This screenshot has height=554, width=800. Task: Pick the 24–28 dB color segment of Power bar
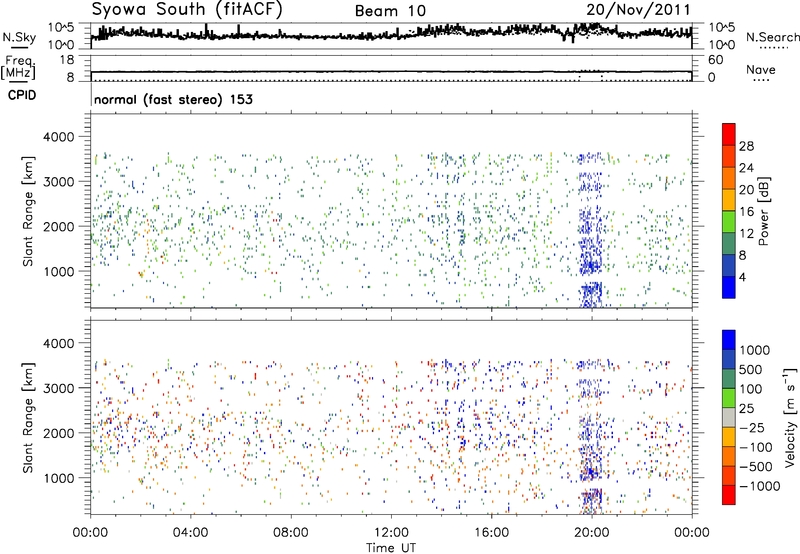coord(729,156)
